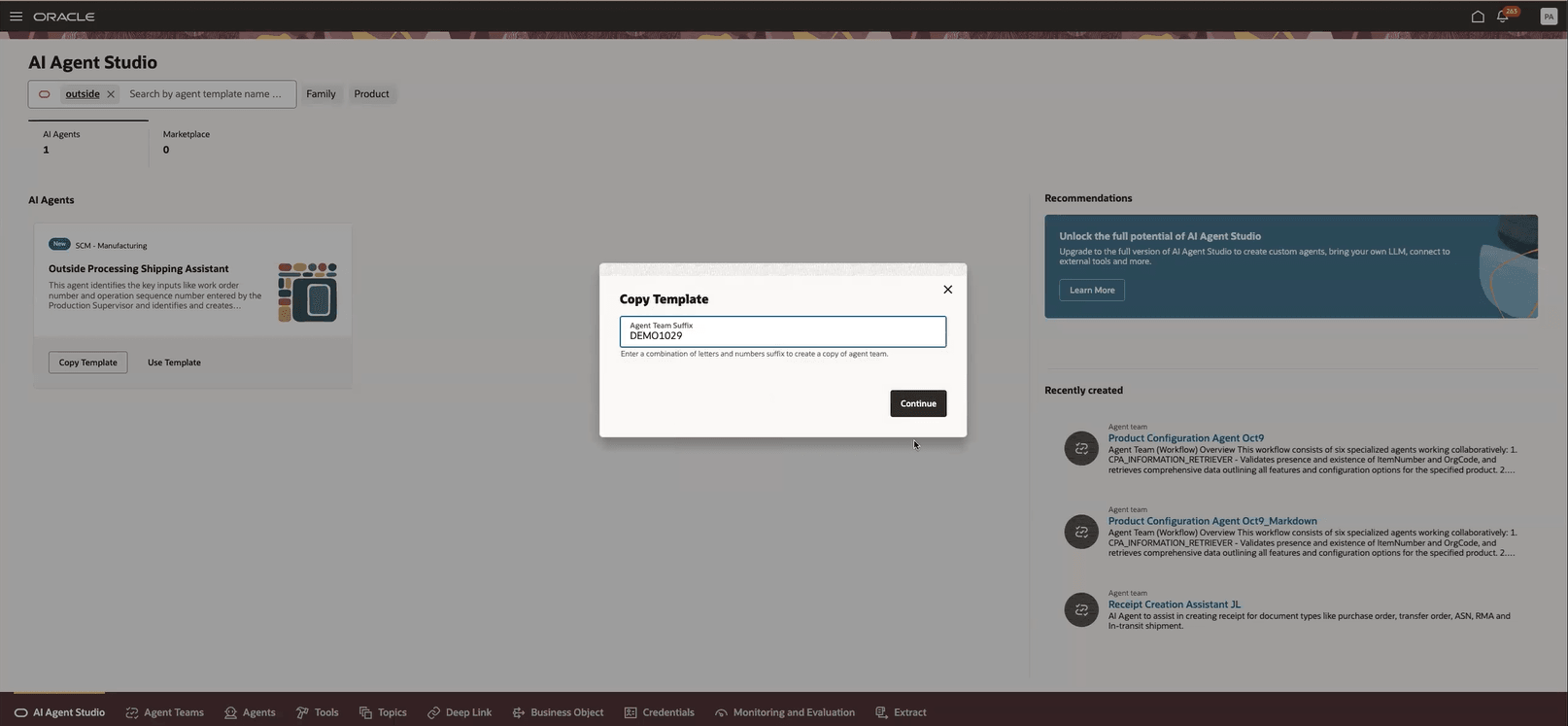Open Receipt Creation Assistant JL link
The height and width of the screenshot is (726, 1568).
point(1175,605)
